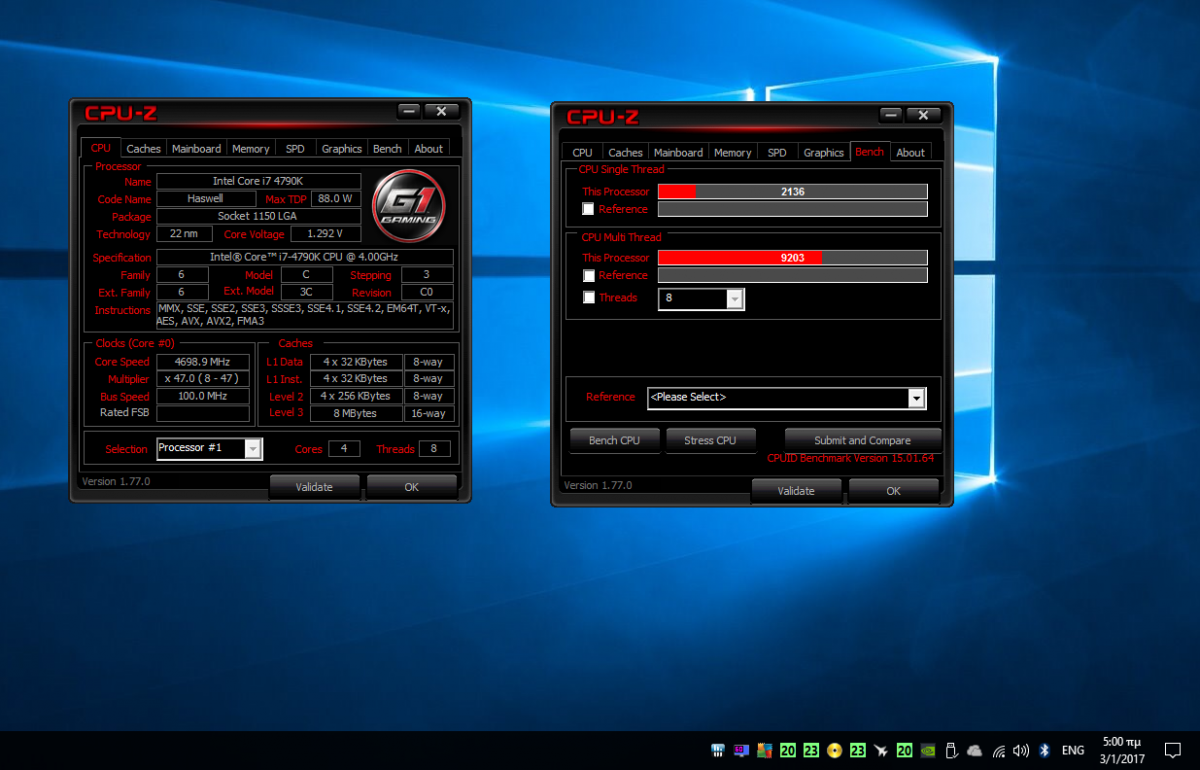Enable the Threads checkbox in Bench window
The image size is (1200, 770).
click(x=588, y=297)
